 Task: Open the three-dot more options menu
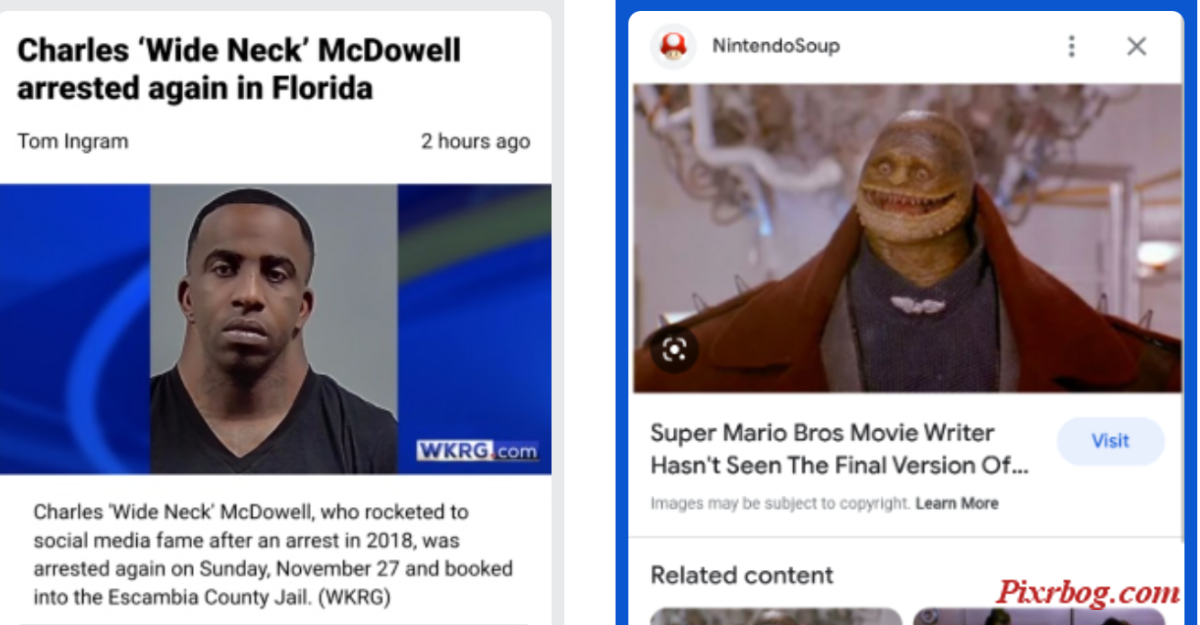[1071, 46]
